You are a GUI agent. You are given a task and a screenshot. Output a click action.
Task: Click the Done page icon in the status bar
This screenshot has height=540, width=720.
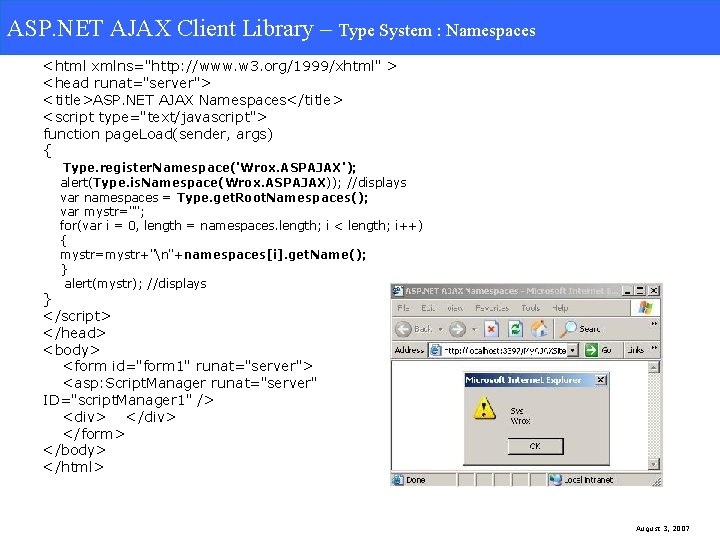pos(397,480)
